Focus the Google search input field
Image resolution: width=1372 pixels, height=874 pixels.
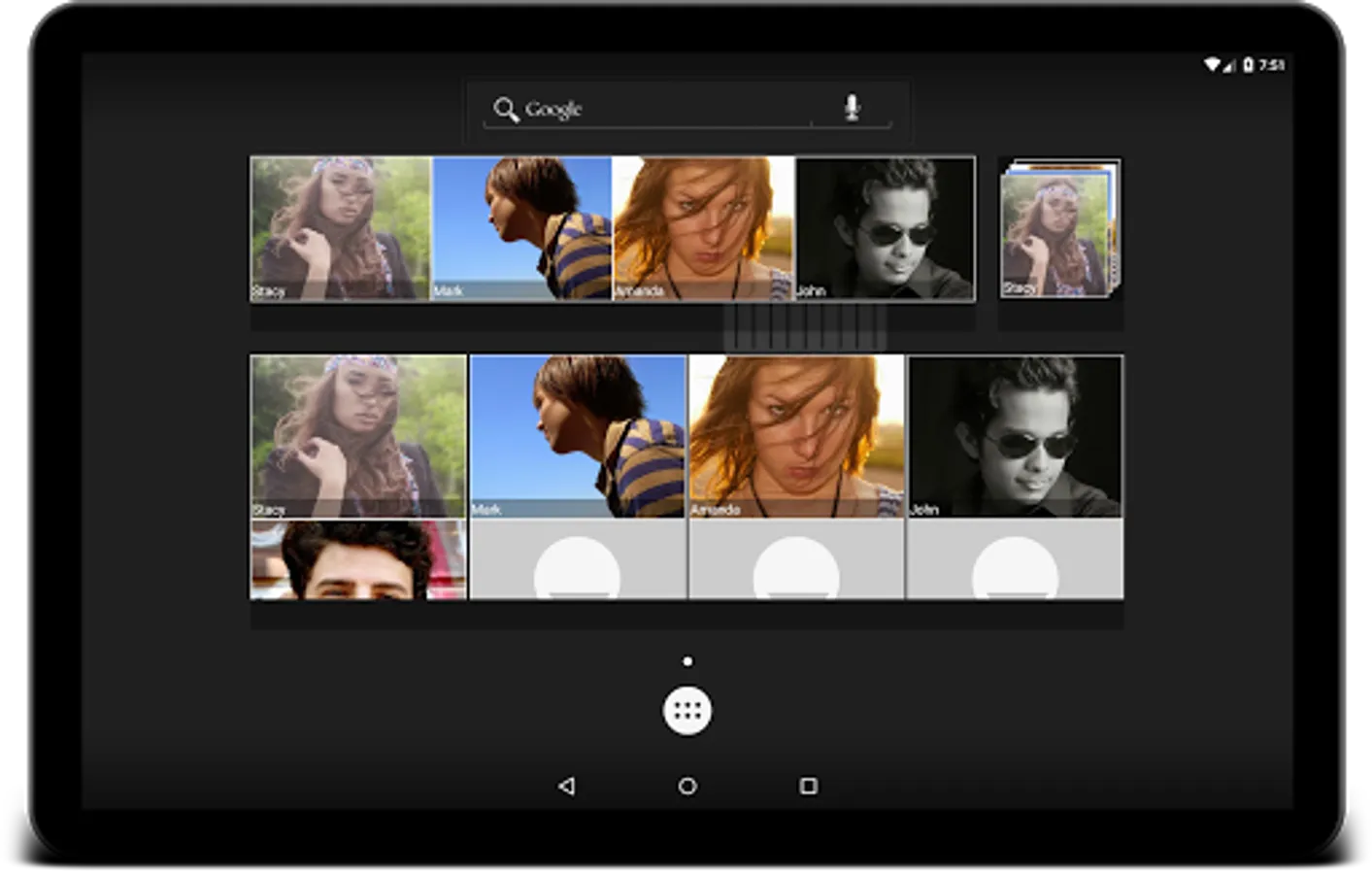click(x=686, y=110)
